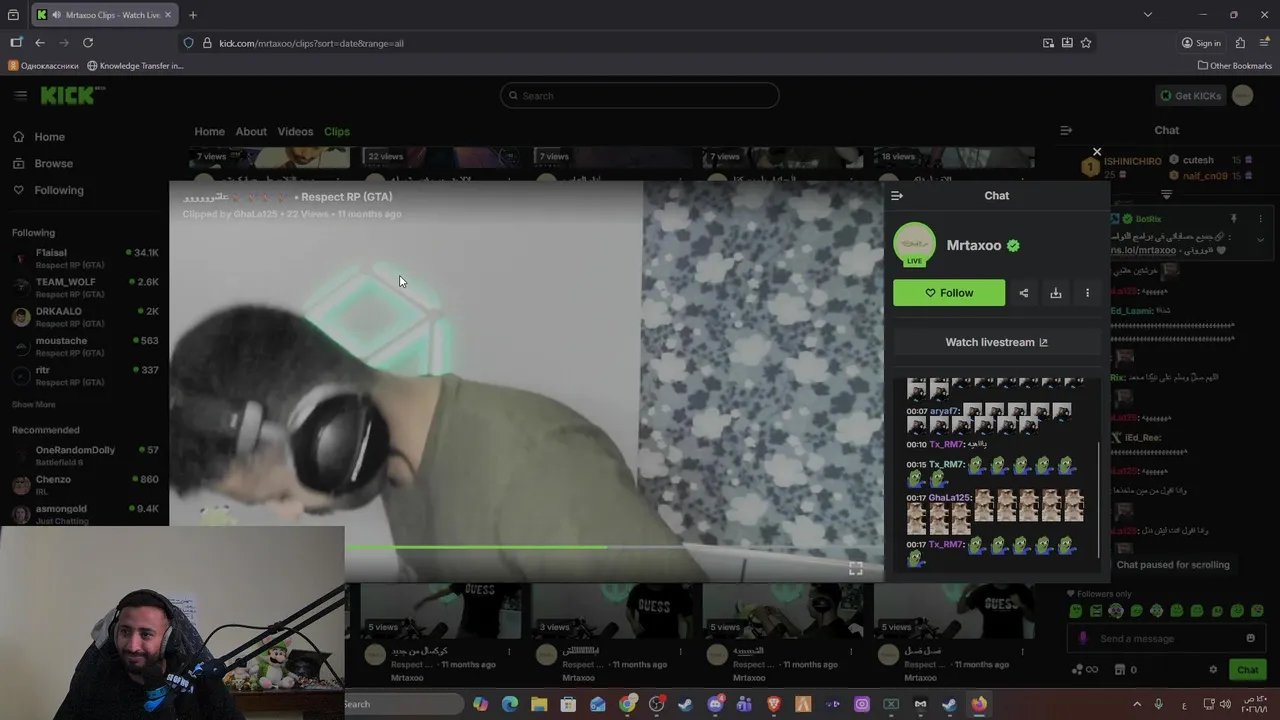
Task: Open recommended channel Chenzo
Action: 85,484
